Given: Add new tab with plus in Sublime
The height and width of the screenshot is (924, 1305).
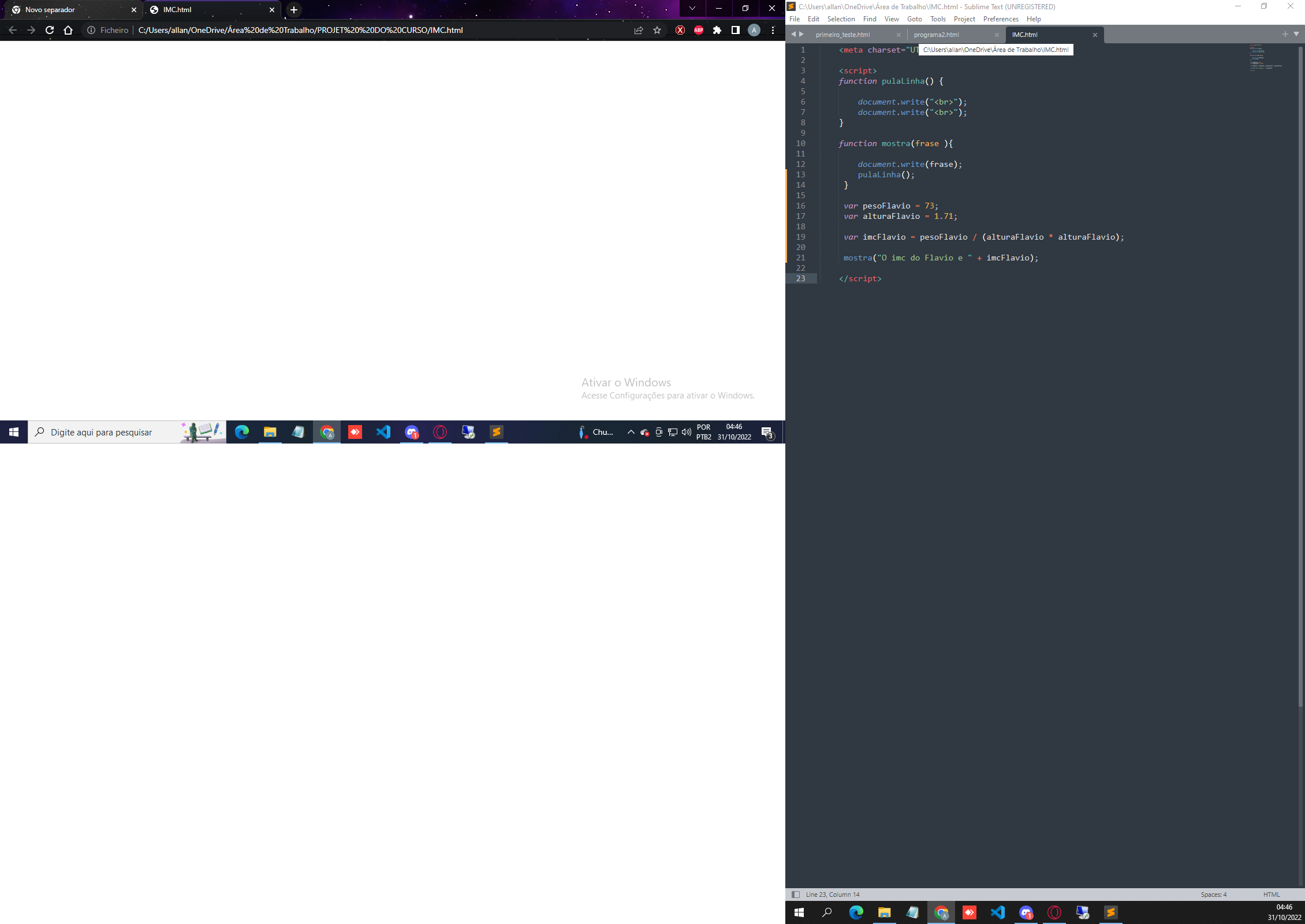Looking at the screenshot, I should (1285, 34).
